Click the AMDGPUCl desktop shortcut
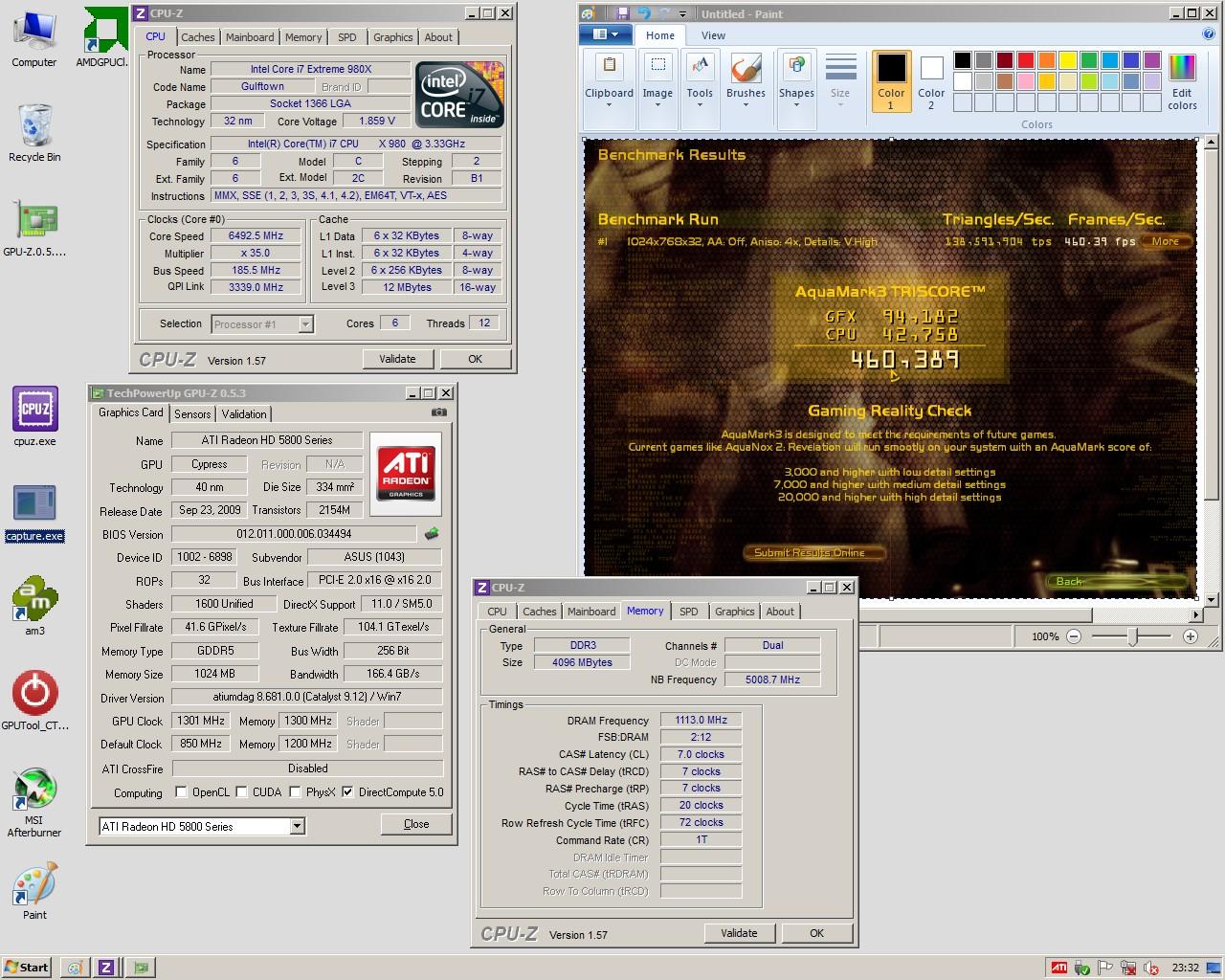Image resolution: width=1225 pixels, height=980 pixels. click(x=102, y=39)
